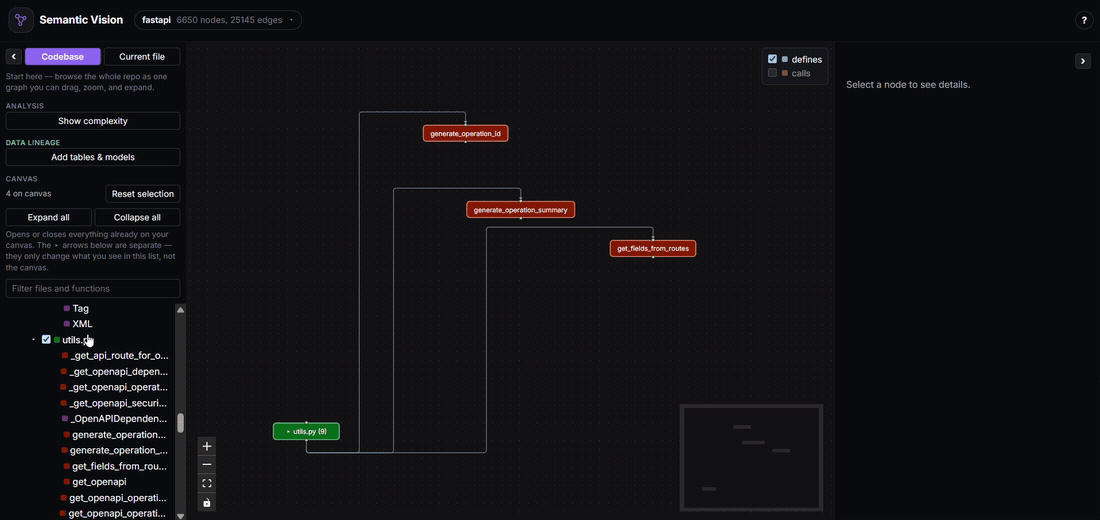Click the file list scrollbar up arrow
The image size is (1100, 520).
tap(180, 309)
